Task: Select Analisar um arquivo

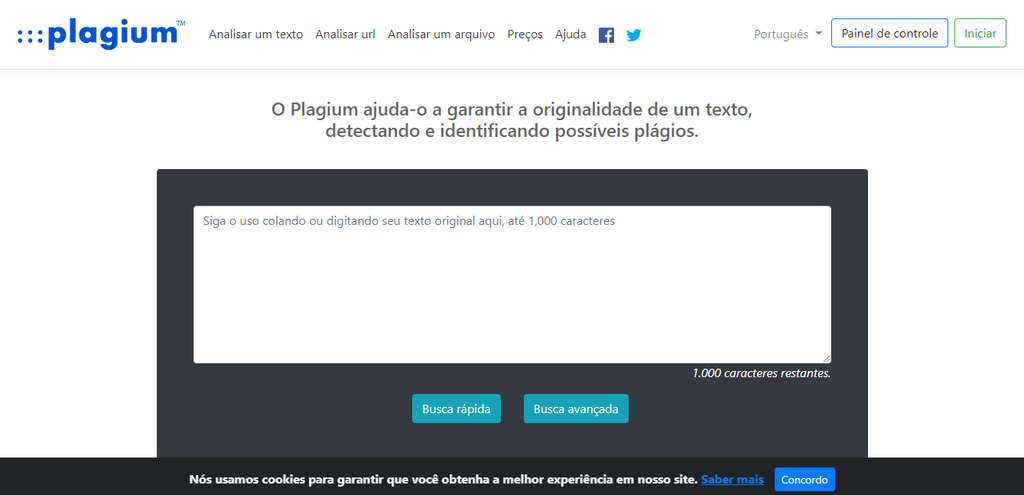Action: [441, 35]
